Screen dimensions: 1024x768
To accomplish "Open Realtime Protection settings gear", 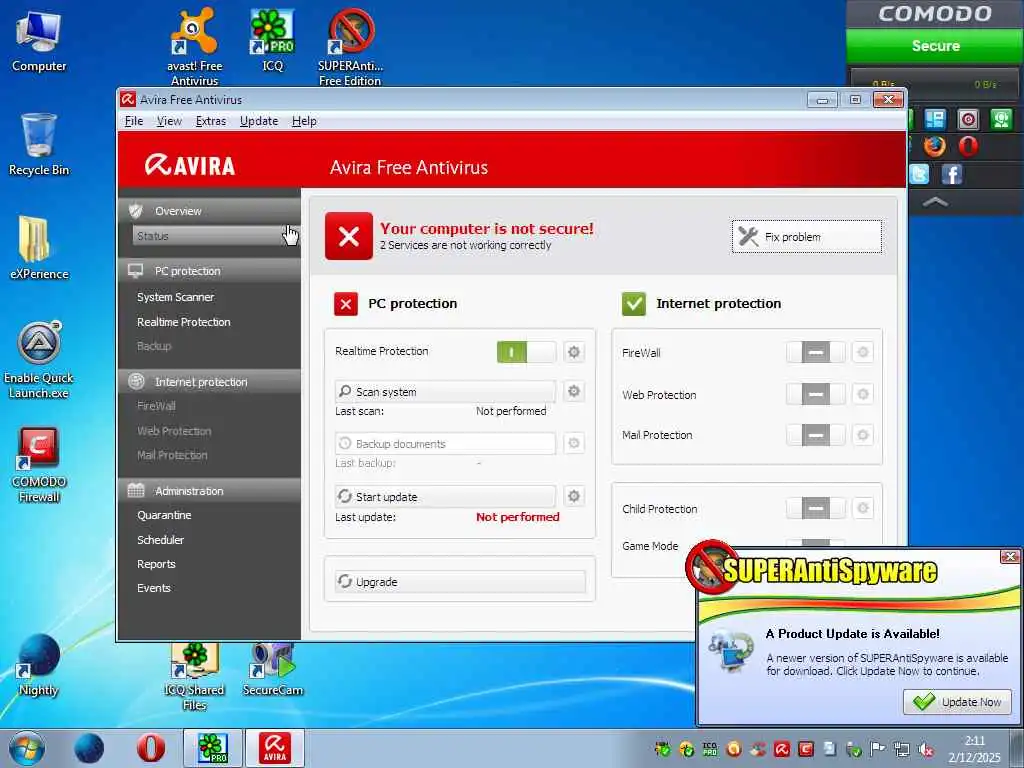I will click(x=573, y=352).
